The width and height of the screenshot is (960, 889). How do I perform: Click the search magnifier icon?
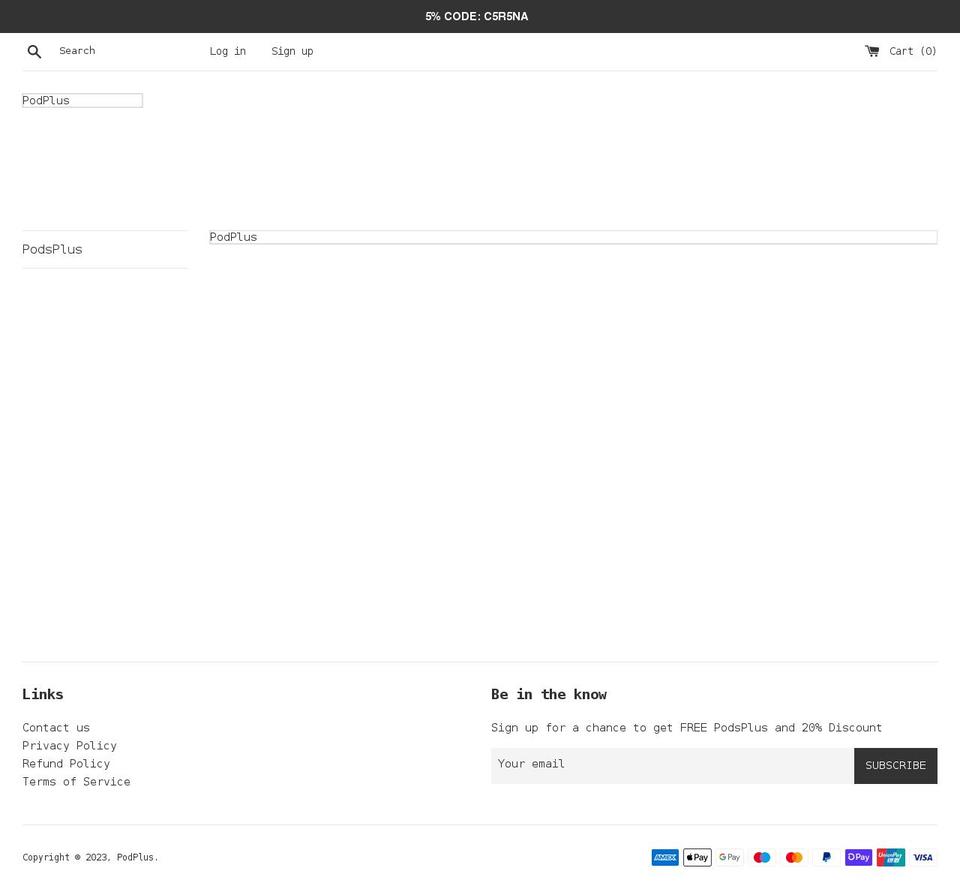pos(34,51)
